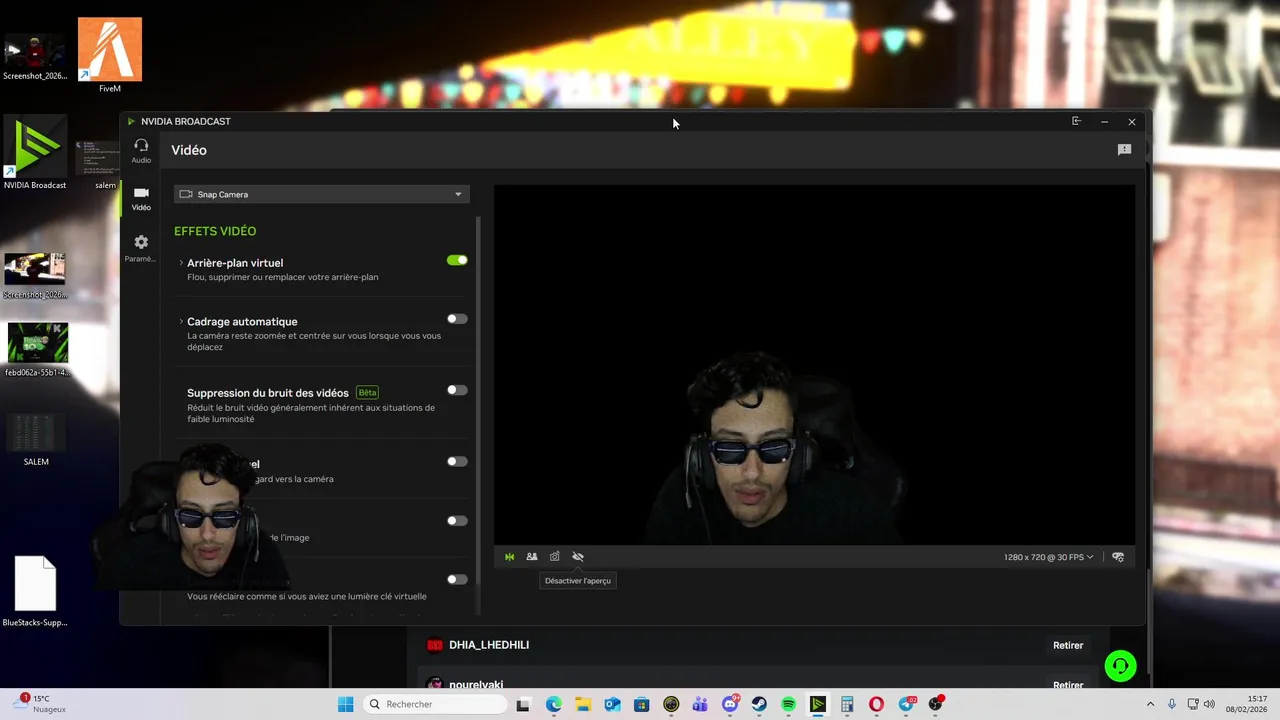Click the two-person icon under preview
This screenshot has width=1280, height=720.
532,557
